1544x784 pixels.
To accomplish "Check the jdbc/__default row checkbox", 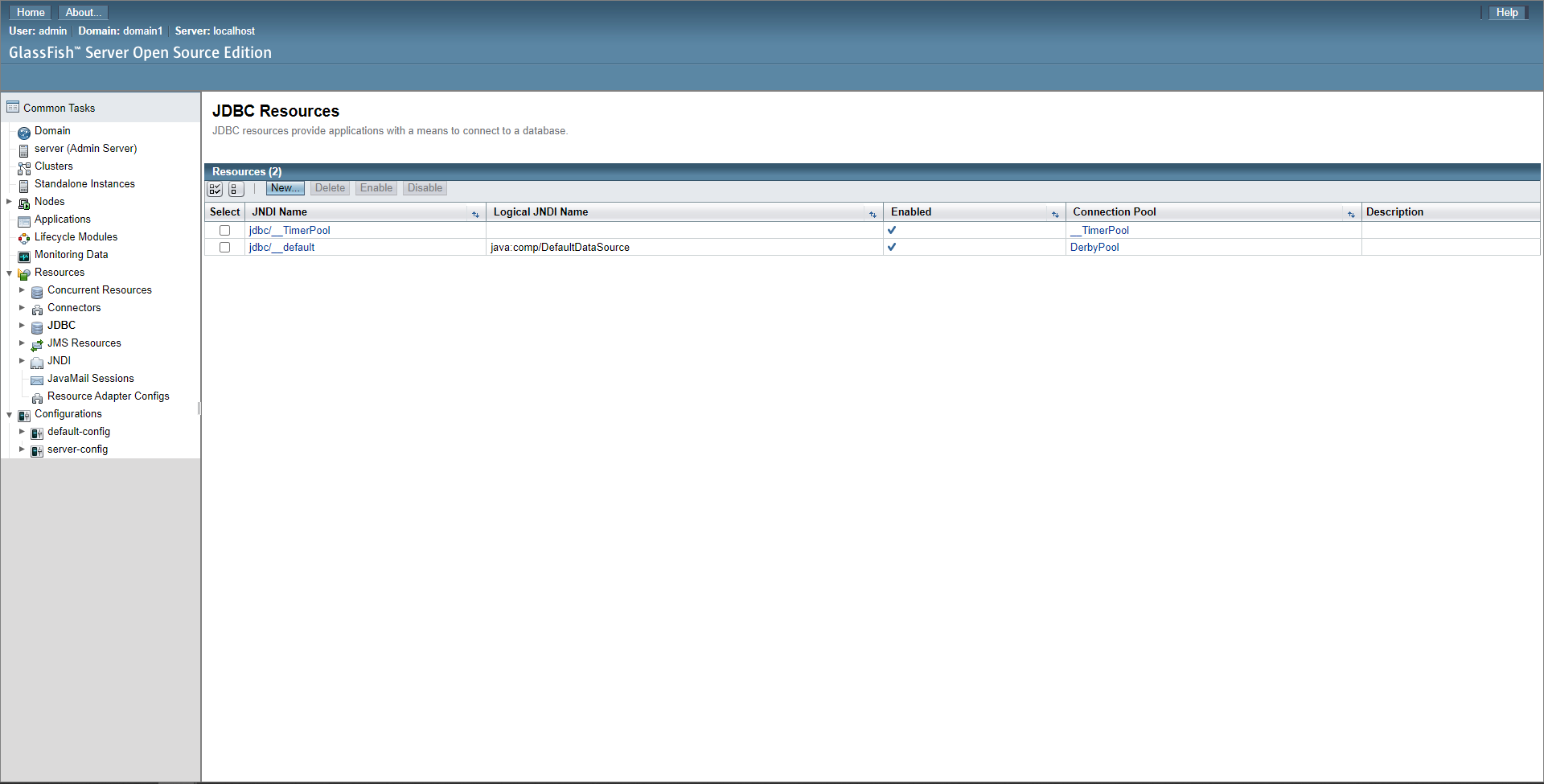I will [x=224, y=247].
